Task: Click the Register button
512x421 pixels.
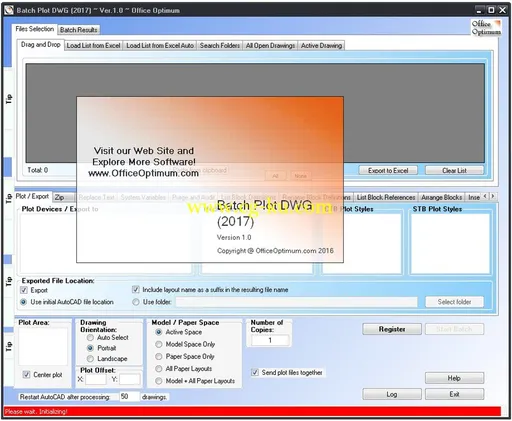Action: pos(392,329)
